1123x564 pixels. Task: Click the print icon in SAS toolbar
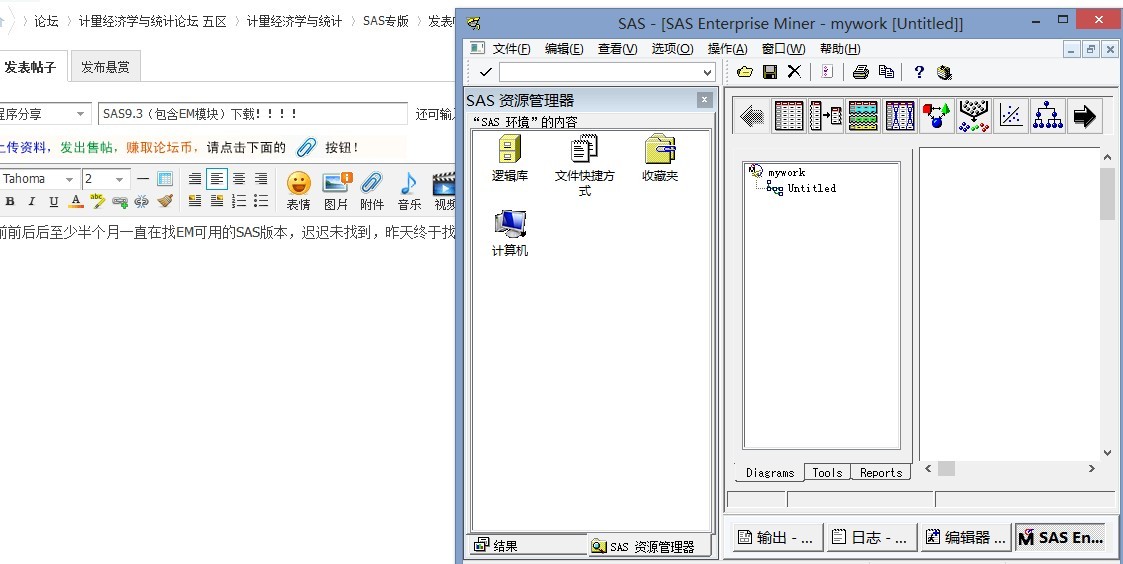coord(861,72)
